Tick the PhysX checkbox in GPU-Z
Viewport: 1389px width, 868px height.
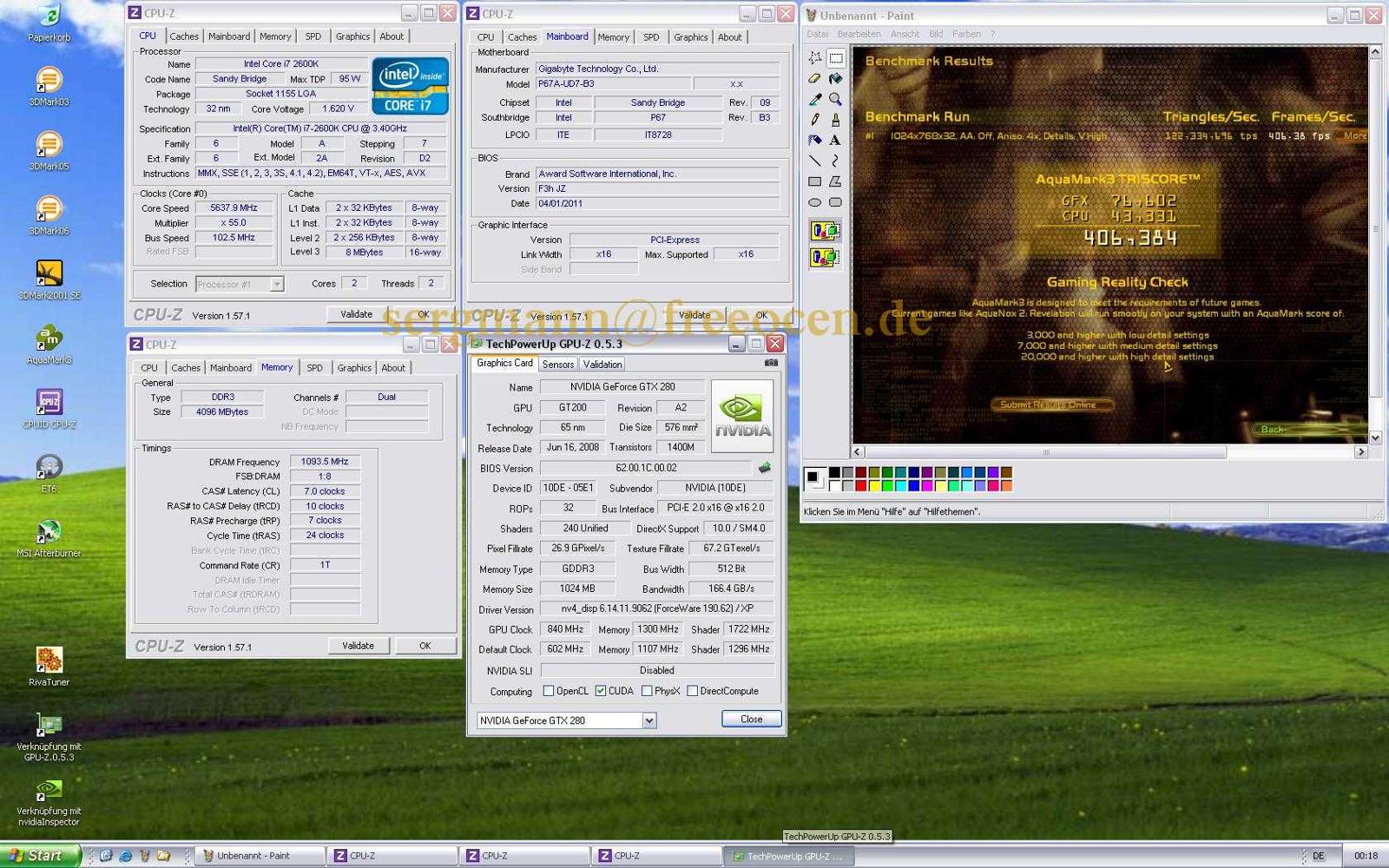click(646, 691)
